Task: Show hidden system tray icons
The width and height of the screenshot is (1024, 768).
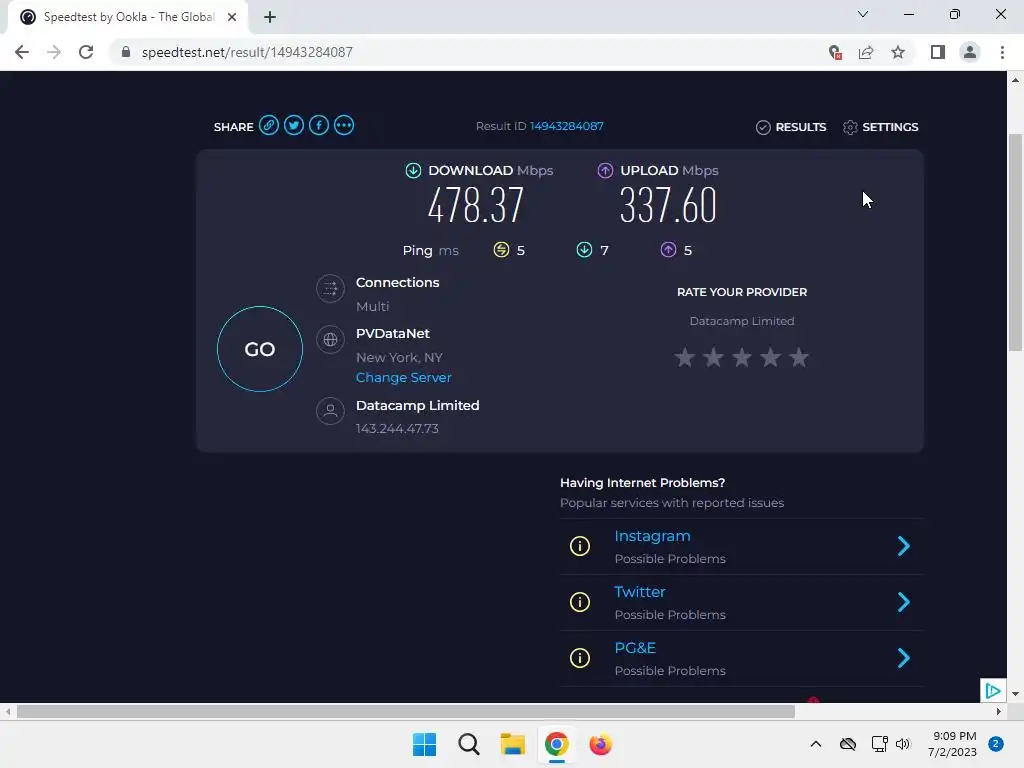Action: (816, 744)
